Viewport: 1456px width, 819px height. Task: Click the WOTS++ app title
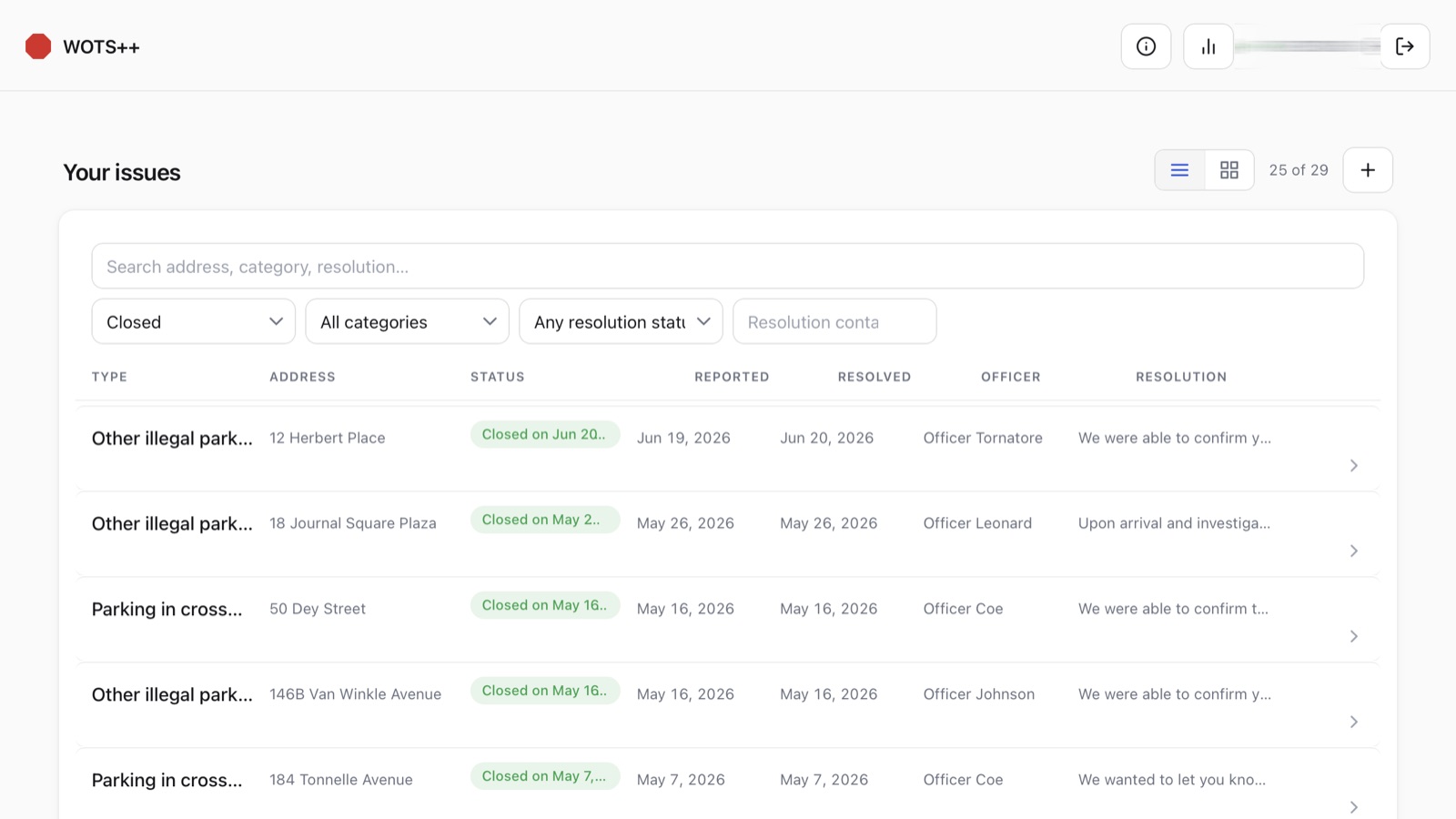[101, 47]
